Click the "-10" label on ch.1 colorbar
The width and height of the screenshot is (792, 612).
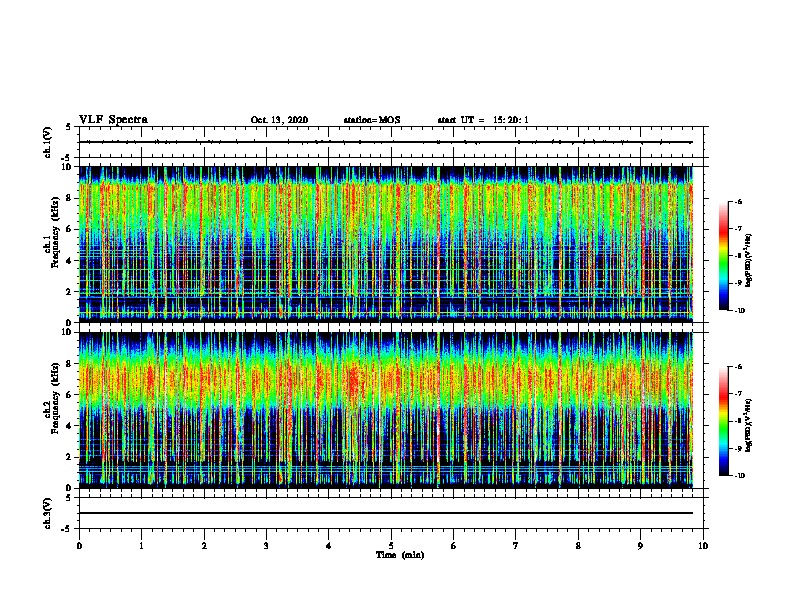pyautogui.click(x=740, y=310)
